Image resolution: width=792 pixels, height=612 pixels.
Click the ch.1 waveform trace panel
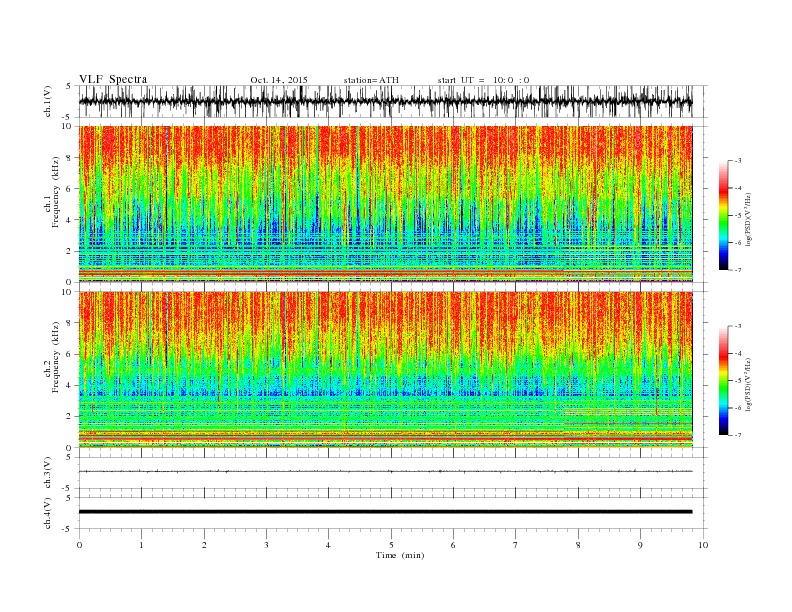pyautogui.click(x=393, y=101)
